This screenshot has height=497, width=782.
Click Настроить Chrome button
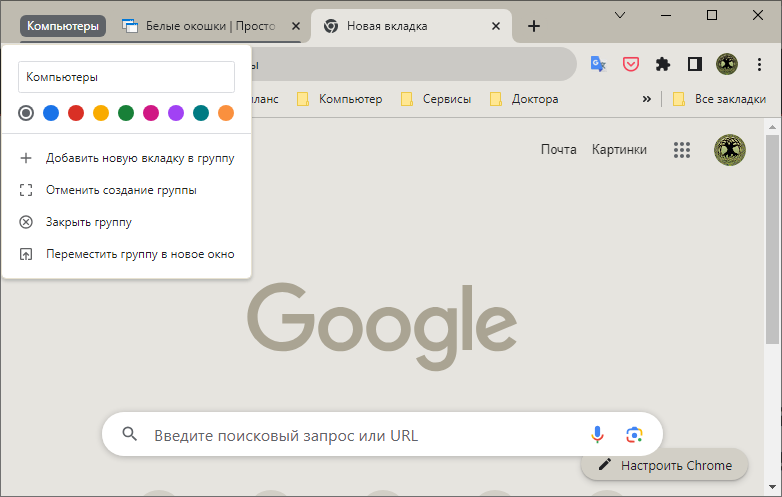click(665, 465)
